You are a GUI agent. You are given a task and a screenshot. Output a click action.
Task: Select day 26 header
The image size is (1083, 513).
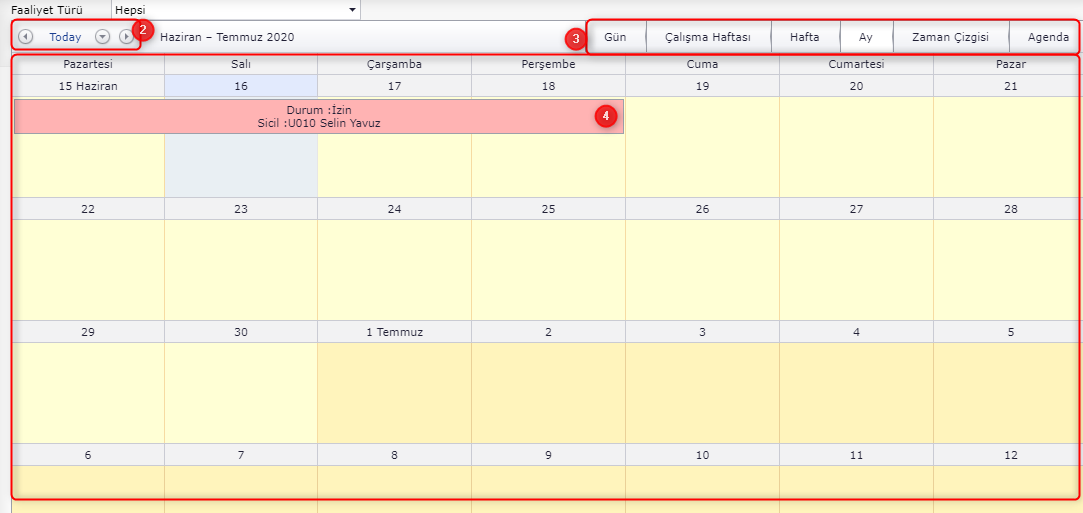point(702,209)
